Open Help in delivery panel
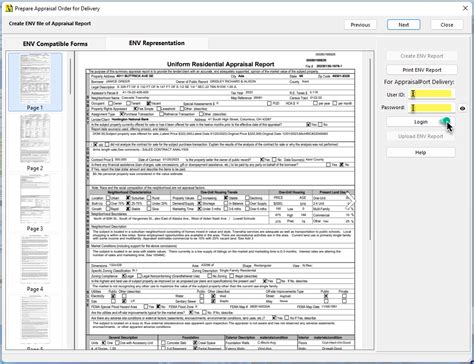This screenshot has width=474, height=364. coord(421,152)
